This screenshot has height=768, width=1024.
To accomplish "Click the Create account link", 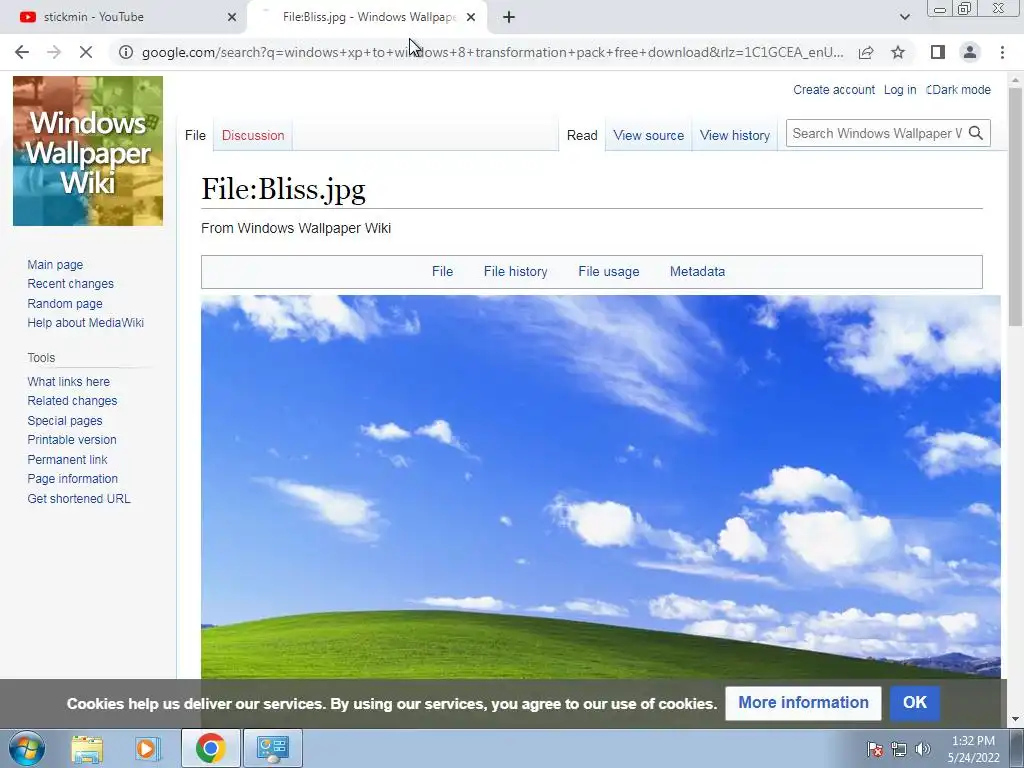I will click(834, 89).
